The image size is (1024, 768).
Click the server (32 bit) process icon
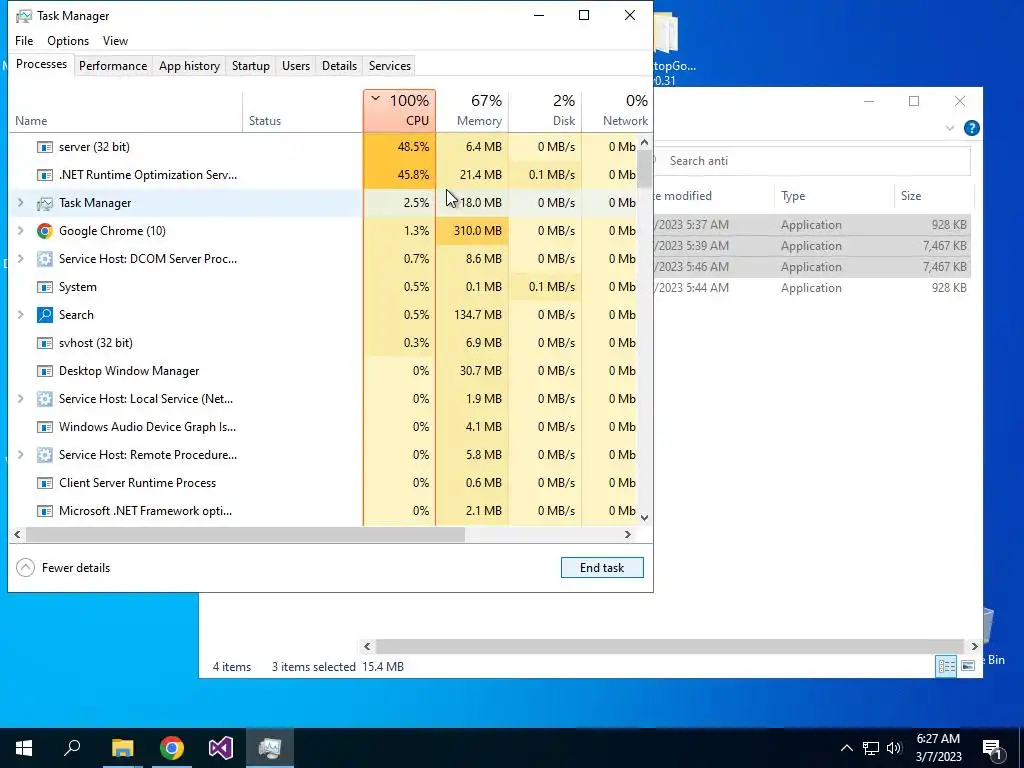(44, 147)
